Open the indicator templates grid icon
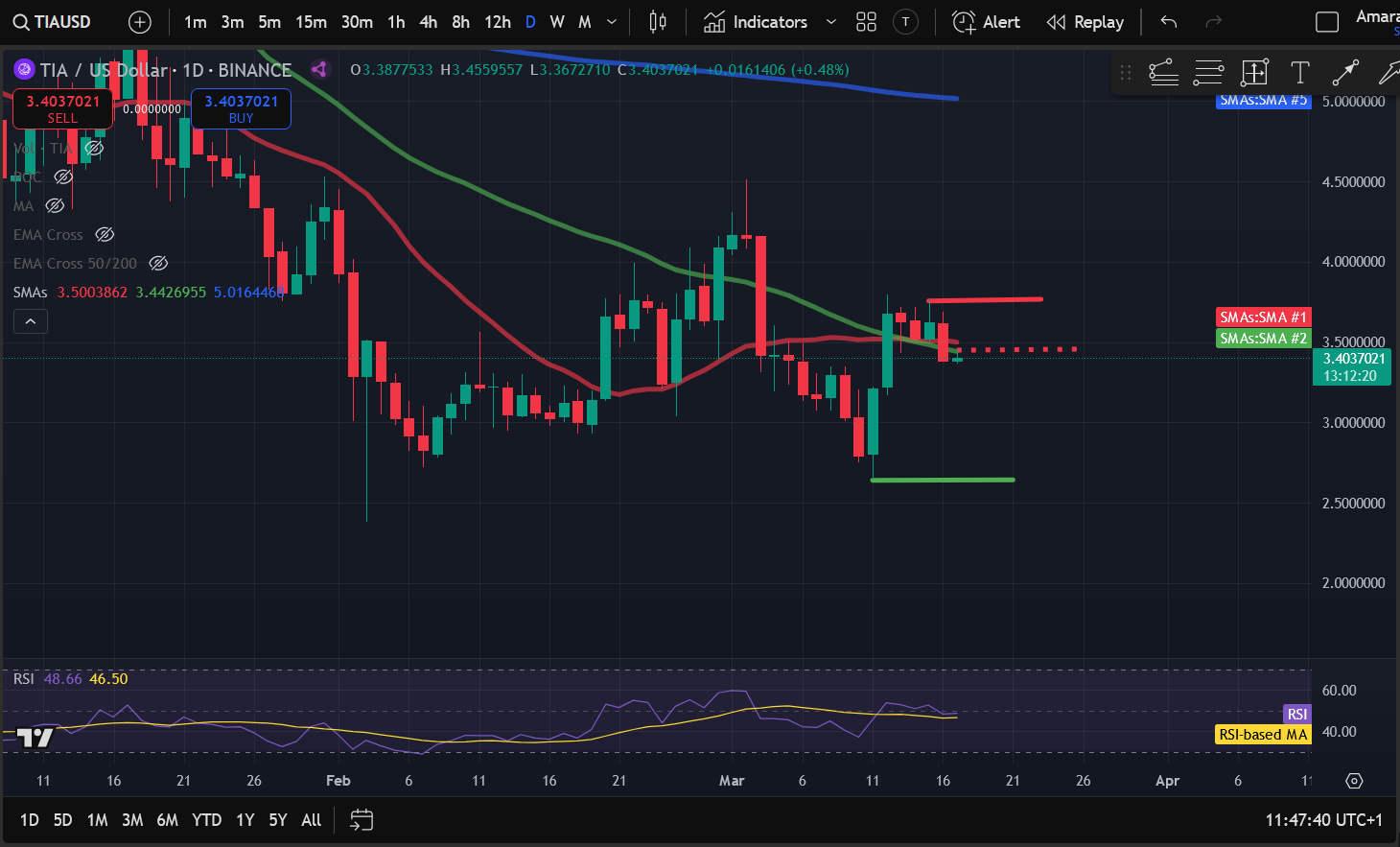This screenshot has width=1400, height=847. pos(867,22)
